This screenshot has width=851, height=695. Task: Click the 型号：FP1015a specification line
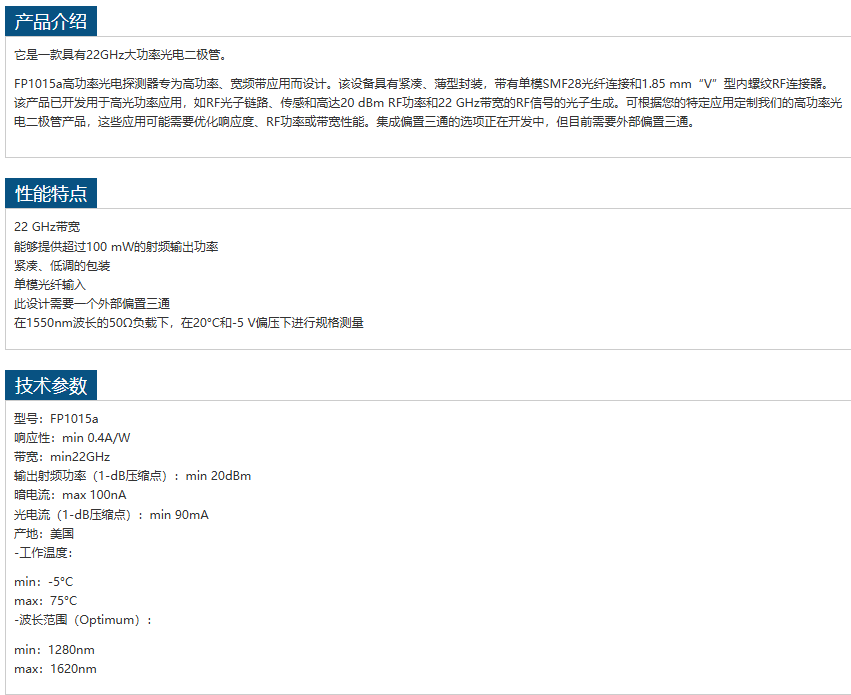(56, 418)
